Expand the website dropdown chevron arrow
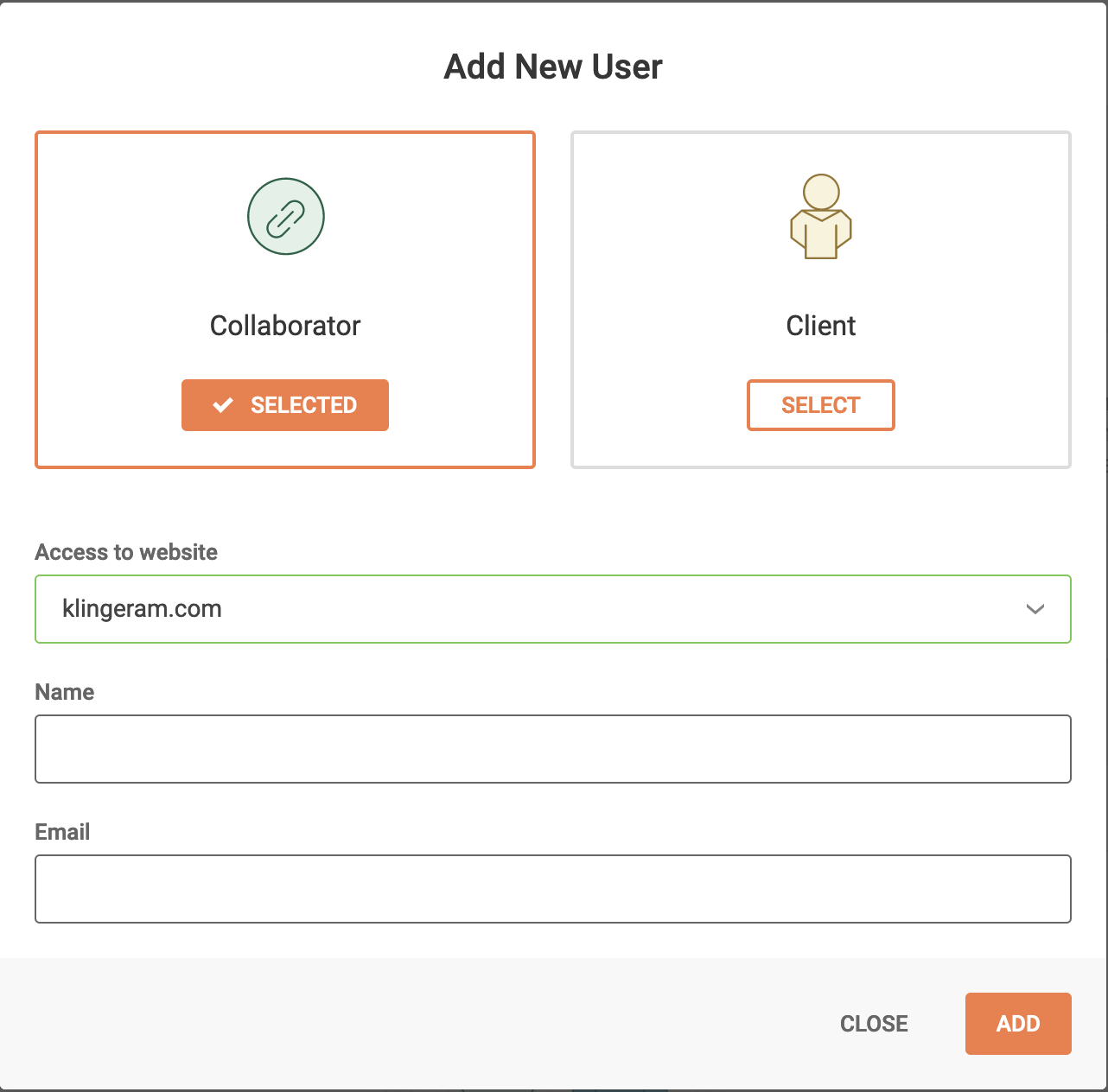The height and width of the screenshot is (1092, 1108). point(1035,609)
